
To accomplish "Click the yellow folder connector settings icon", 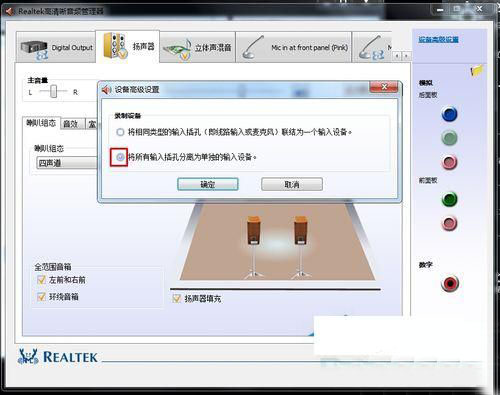I will point(477,70).
